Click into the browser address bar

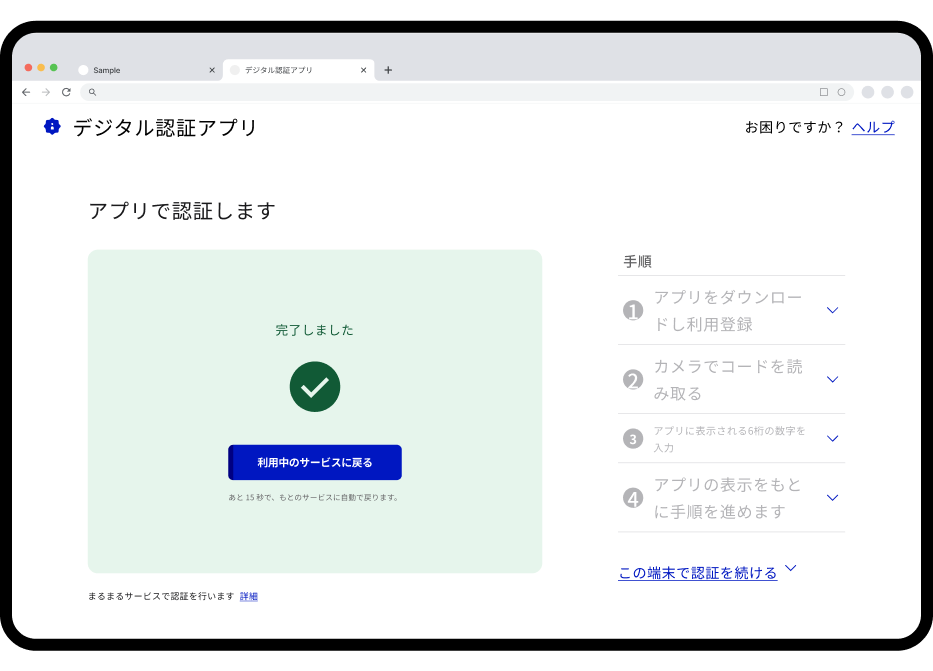[x=450, y=92]
